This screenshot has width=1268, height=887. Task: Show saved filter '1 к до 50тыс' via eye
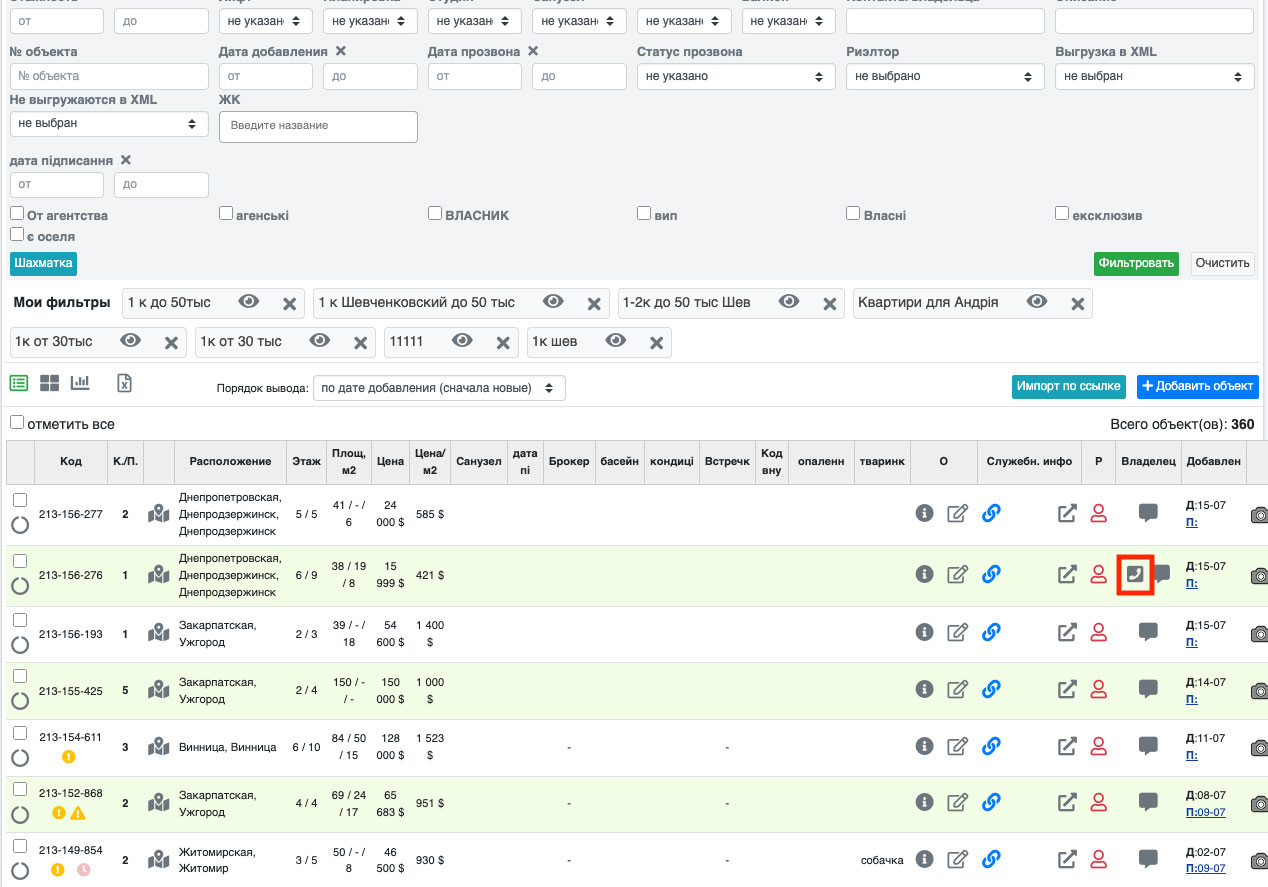(x=249, y=302)
